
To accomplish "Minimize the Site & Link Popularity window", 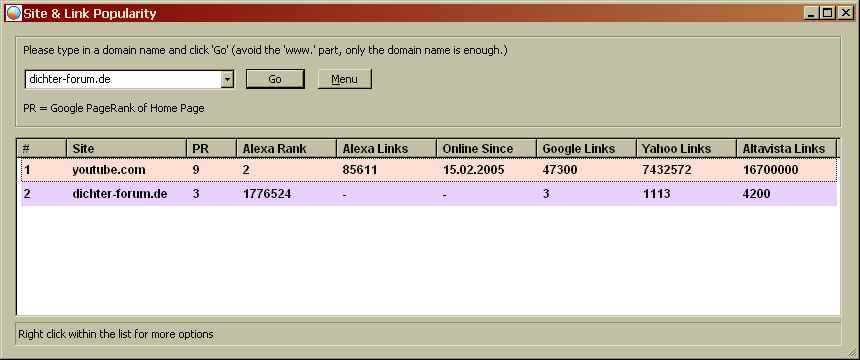I will 812,13.
